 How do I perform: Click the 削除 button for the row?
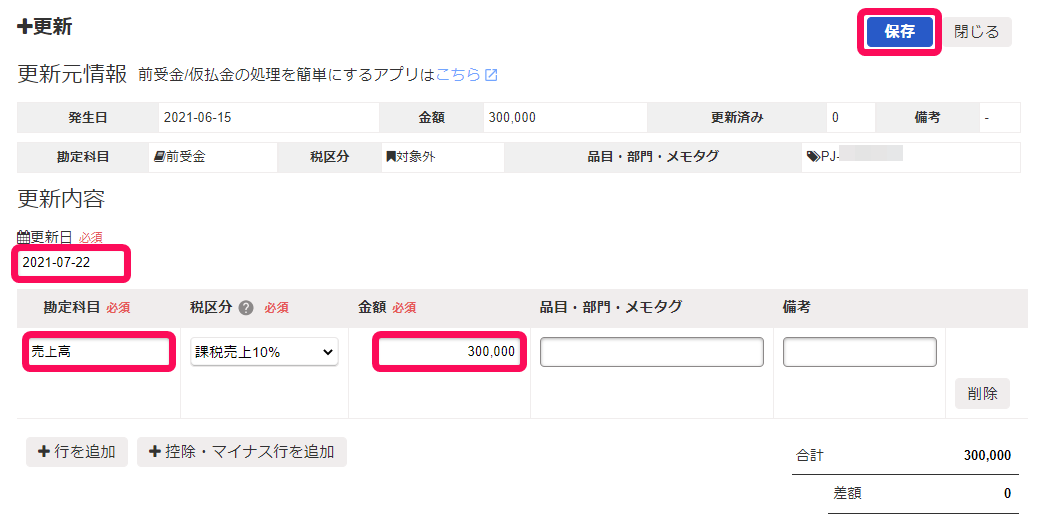point(982,394)
